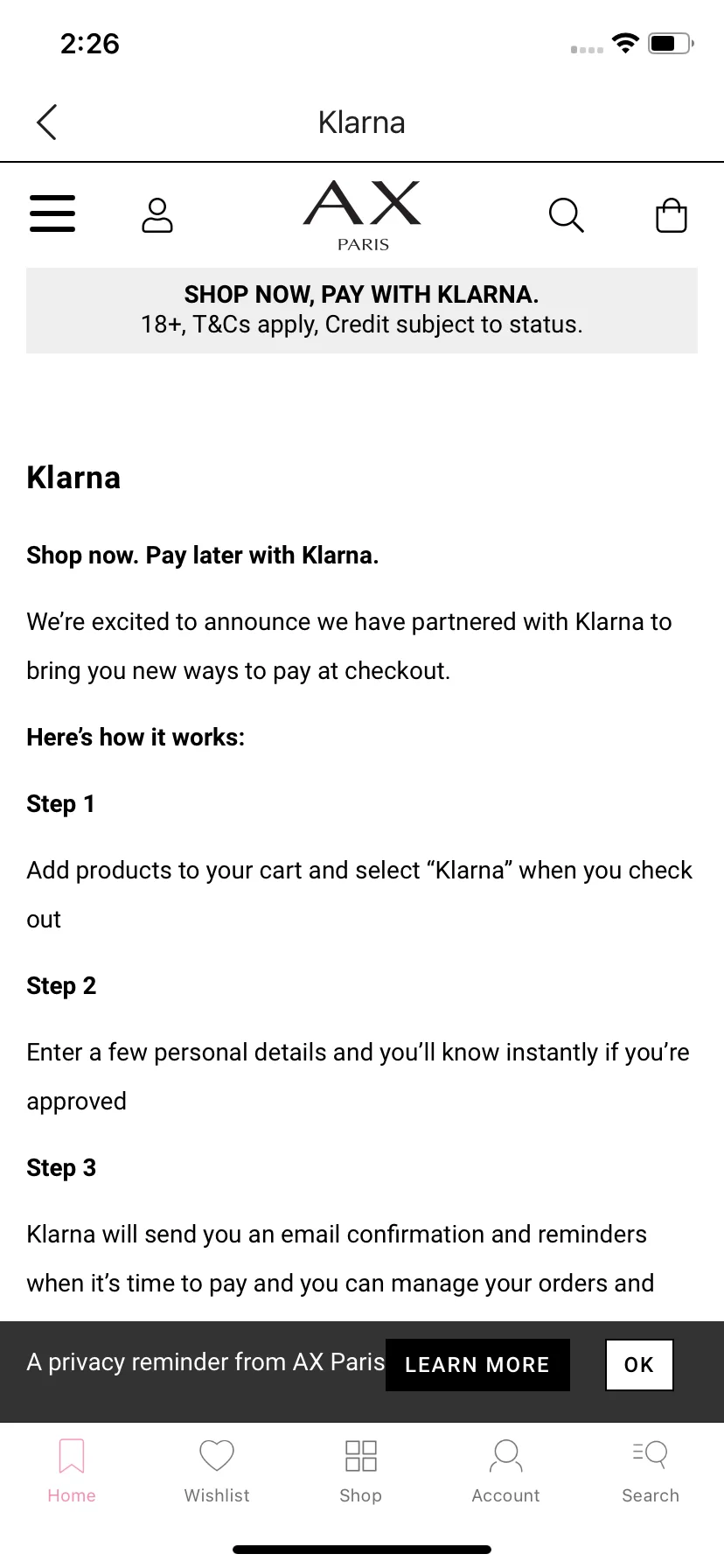Tap the Klarna page title in navigation bar
The height and width of the screenshot is (1568, 724).
coord(362,122)
